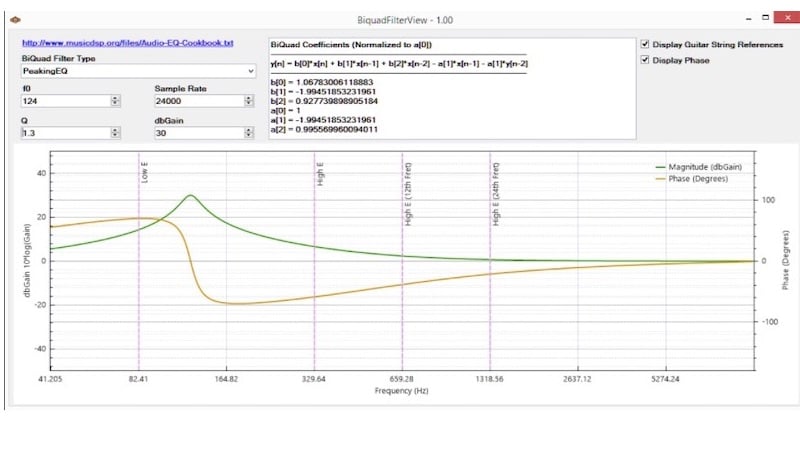
Task: Click the BiQuad Coefficients heading text
Action: click(351, 45)
